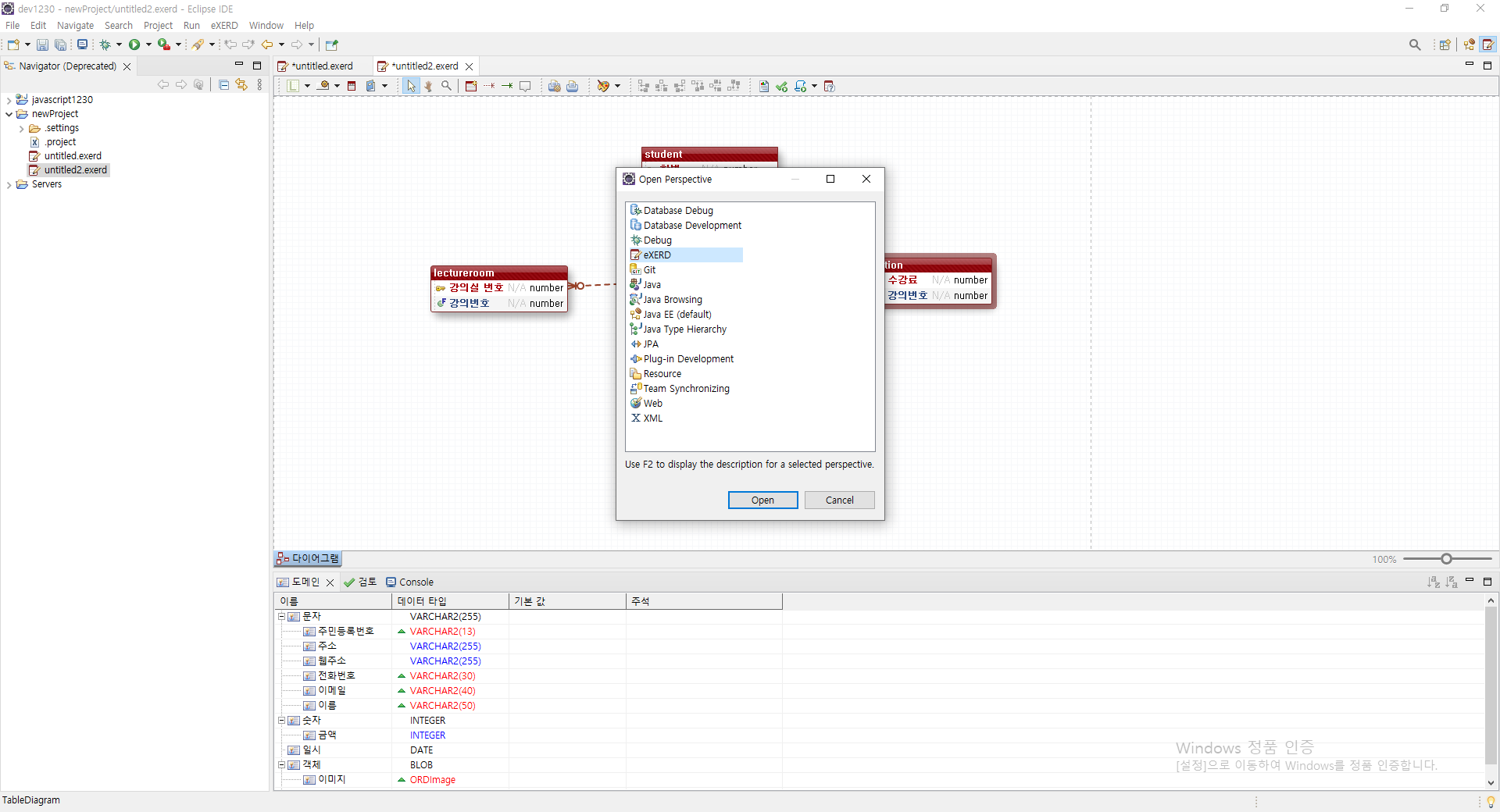Click the report document icon in eXERD toolbar

coord(763,86)
